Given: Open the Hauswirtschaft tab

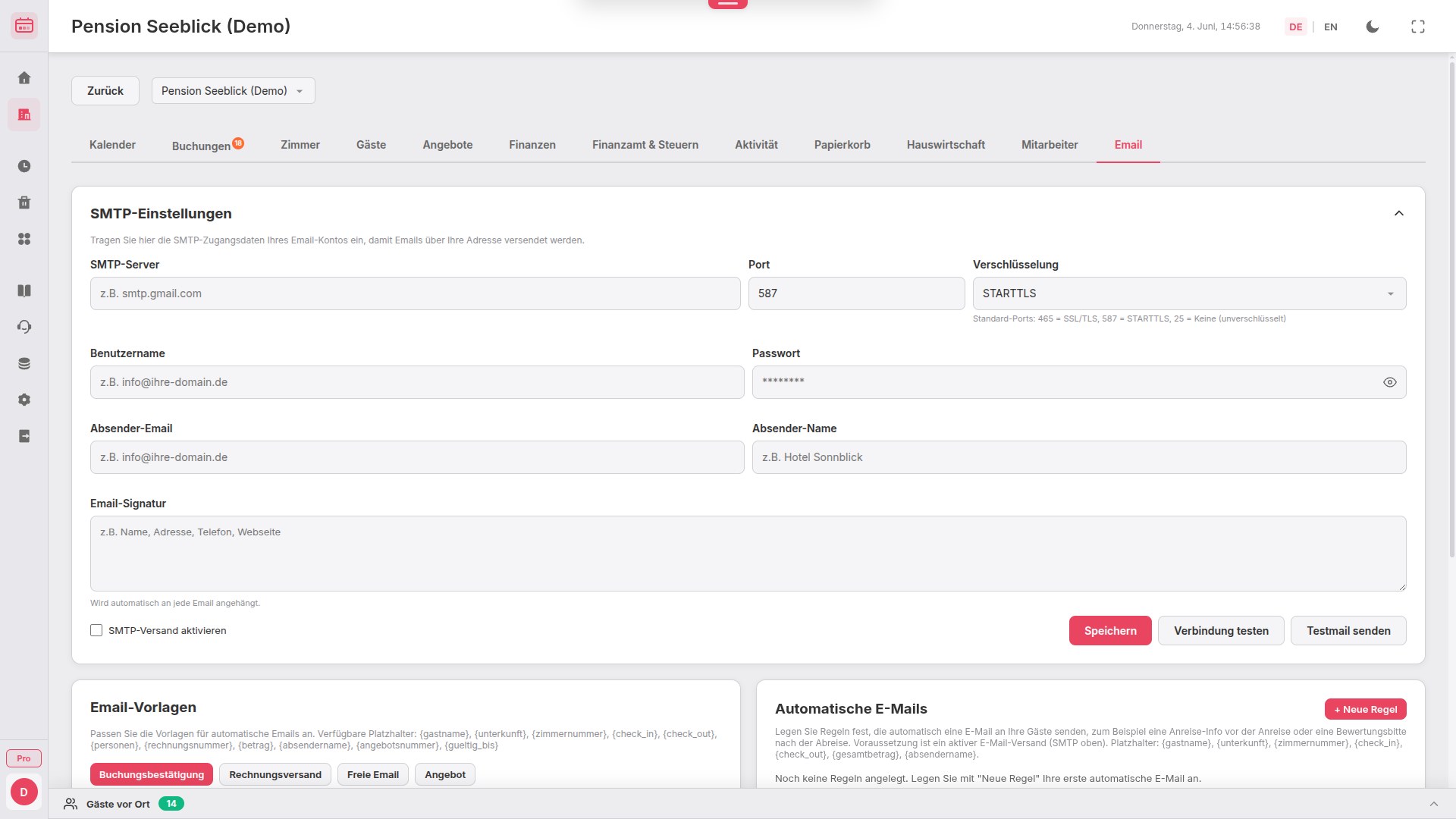Looking at the screenshot, I should coord(946,145).
